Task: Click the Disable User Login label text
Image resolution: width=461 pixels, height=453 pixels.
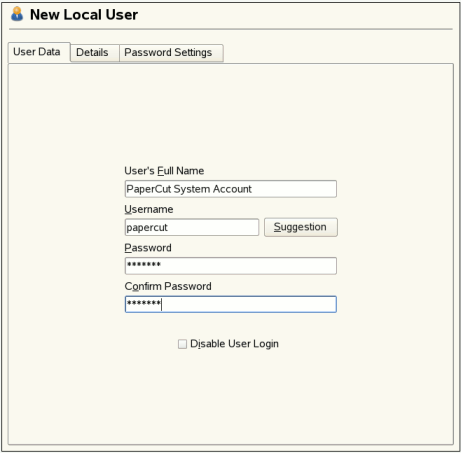Action: [x=234, y=344]
